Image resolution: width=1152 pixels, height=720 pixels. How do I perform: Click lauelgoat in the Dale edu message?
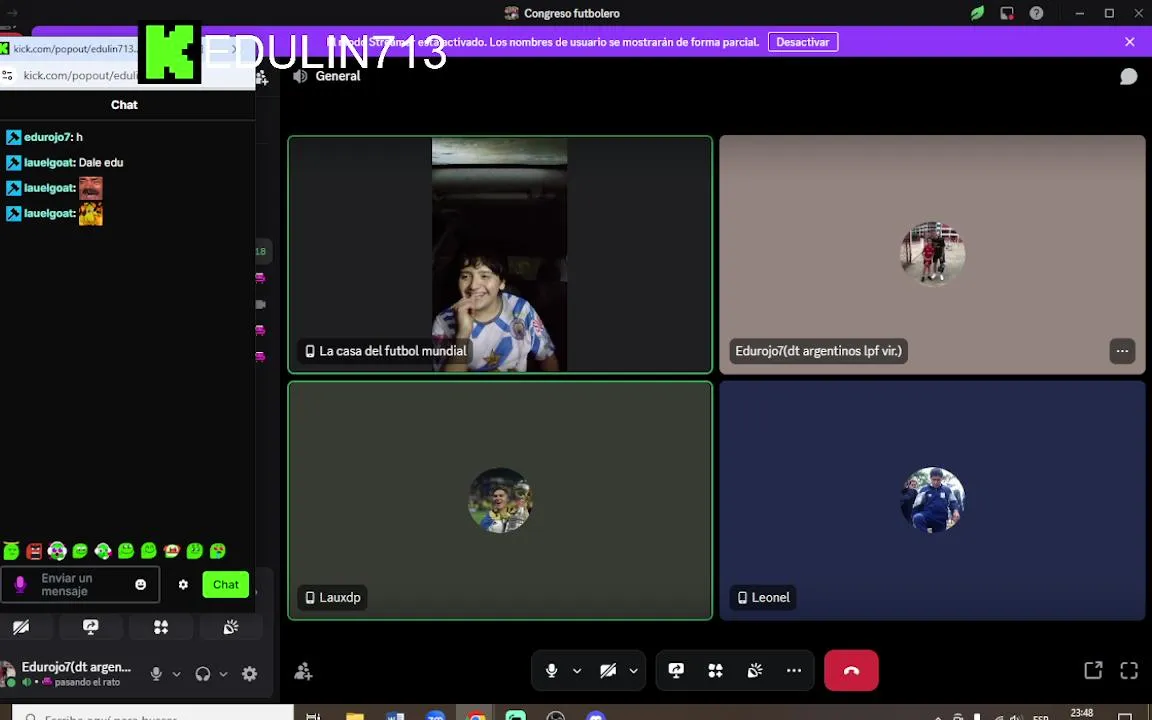(x=48, y=162)
